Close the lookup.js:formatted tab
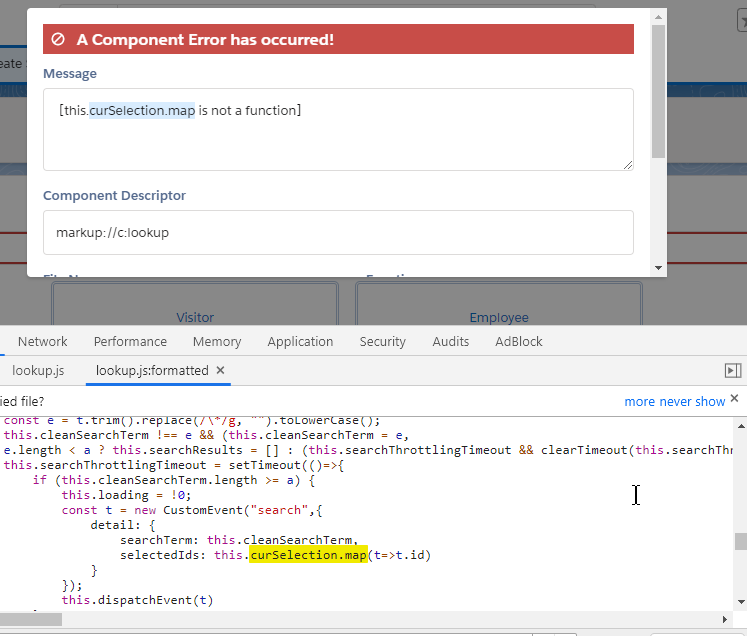This screenshot has height=636, width=747. pyautogui.click(x=220, y=370)
